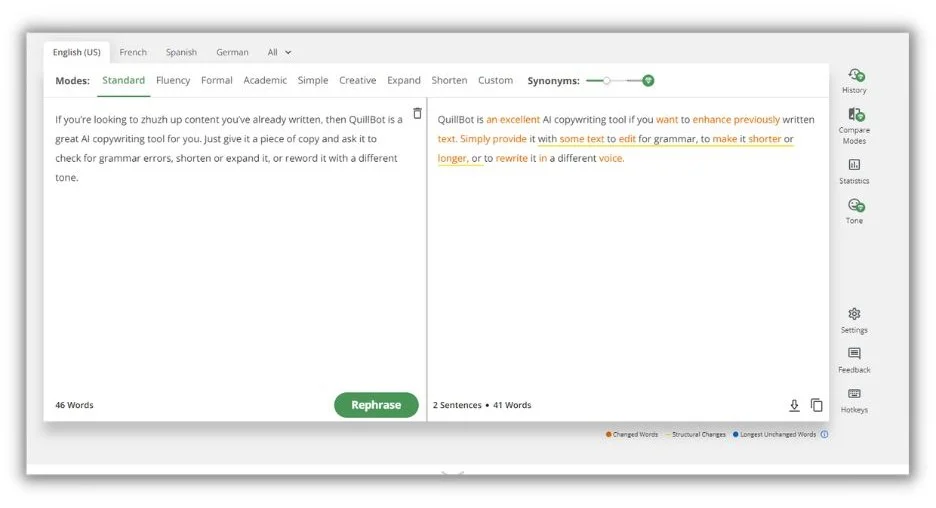Image resolution: width=936 pixels, height=508 pixels.
Task: Click the Structural Changes legend entry
Action: [x=695, y=435]
